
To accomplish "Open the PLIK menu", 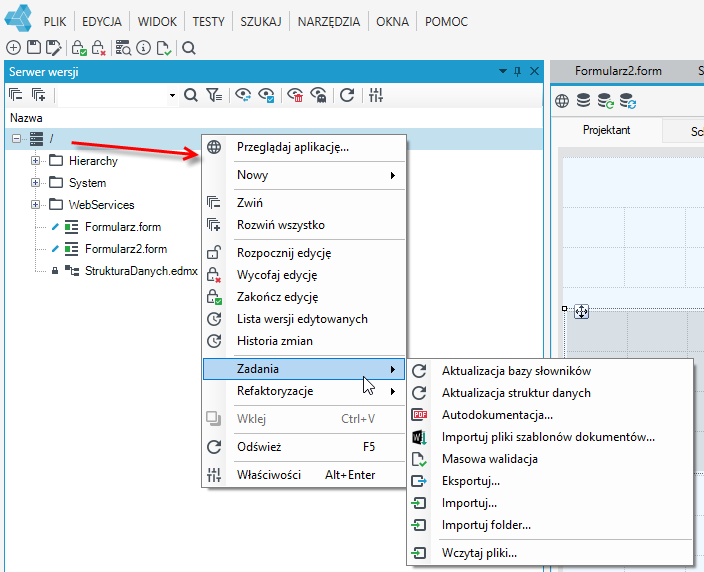I will pos(55,22).
